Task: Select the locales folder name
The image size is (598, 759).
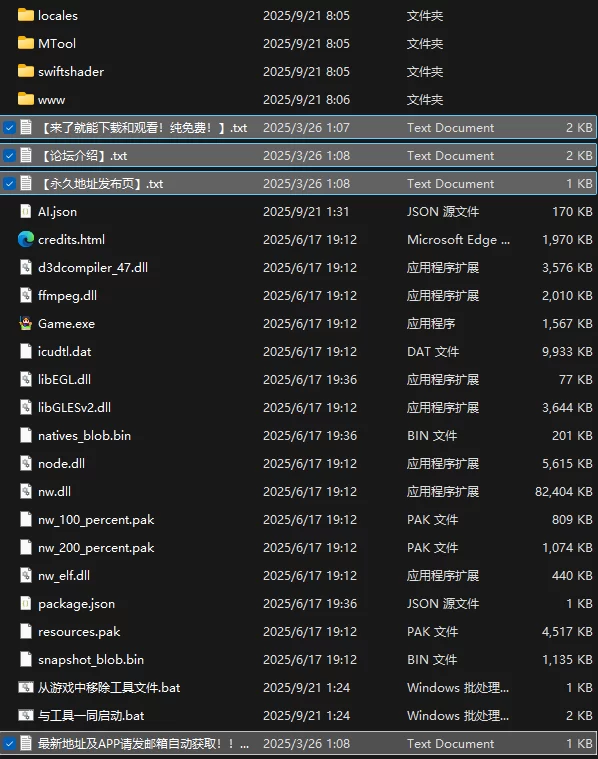Action: tap(58, 15)
